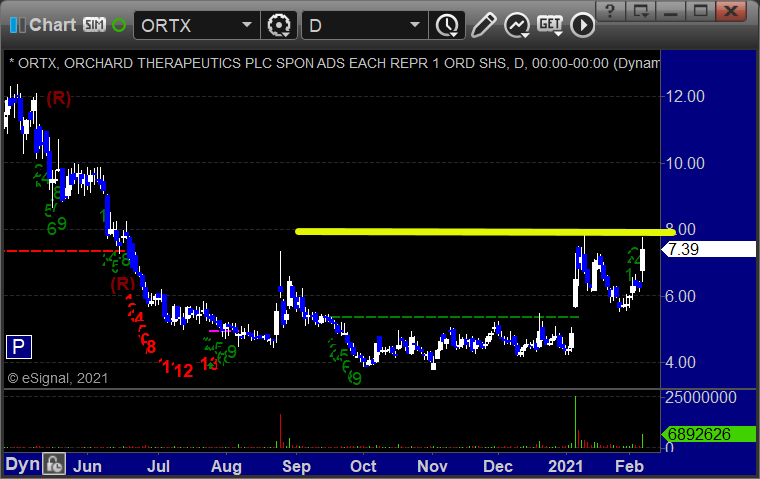Click the P marker on chart
The image size is (760, 479).
pos(19,347)
